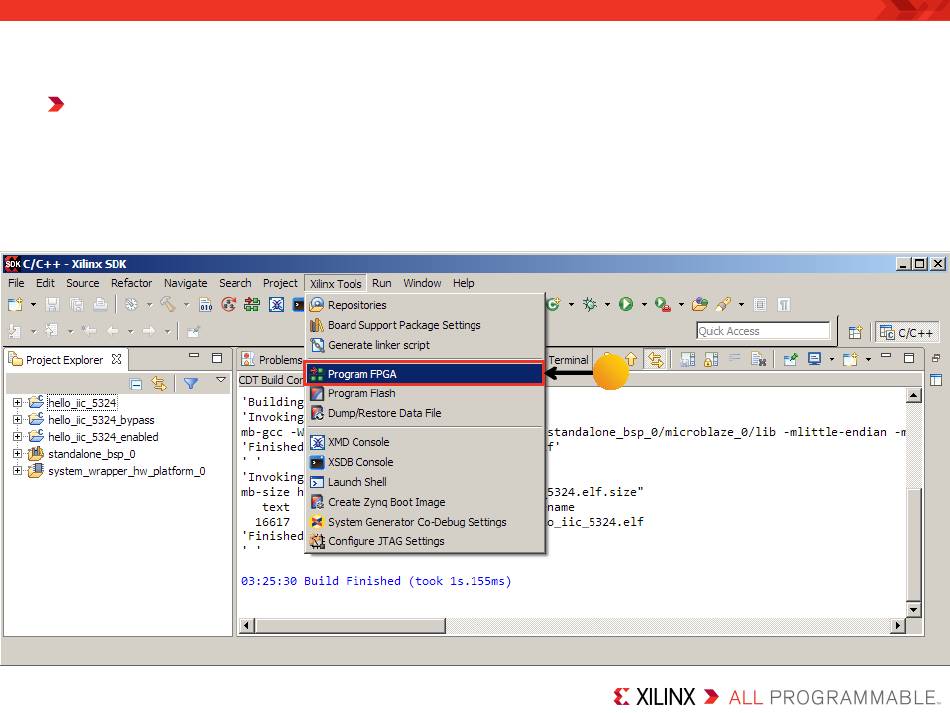Select hello_iic_5324_bypass project
Screen dimensions: 950x713
click(x=101, y=420)
